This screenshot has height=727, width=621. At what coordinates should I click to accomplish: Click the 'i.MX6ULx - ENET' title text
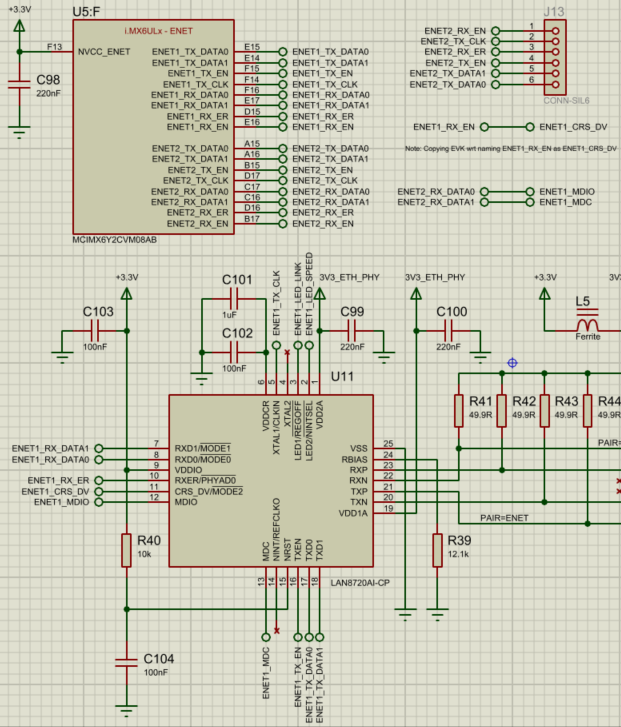[x=159, y=31]
